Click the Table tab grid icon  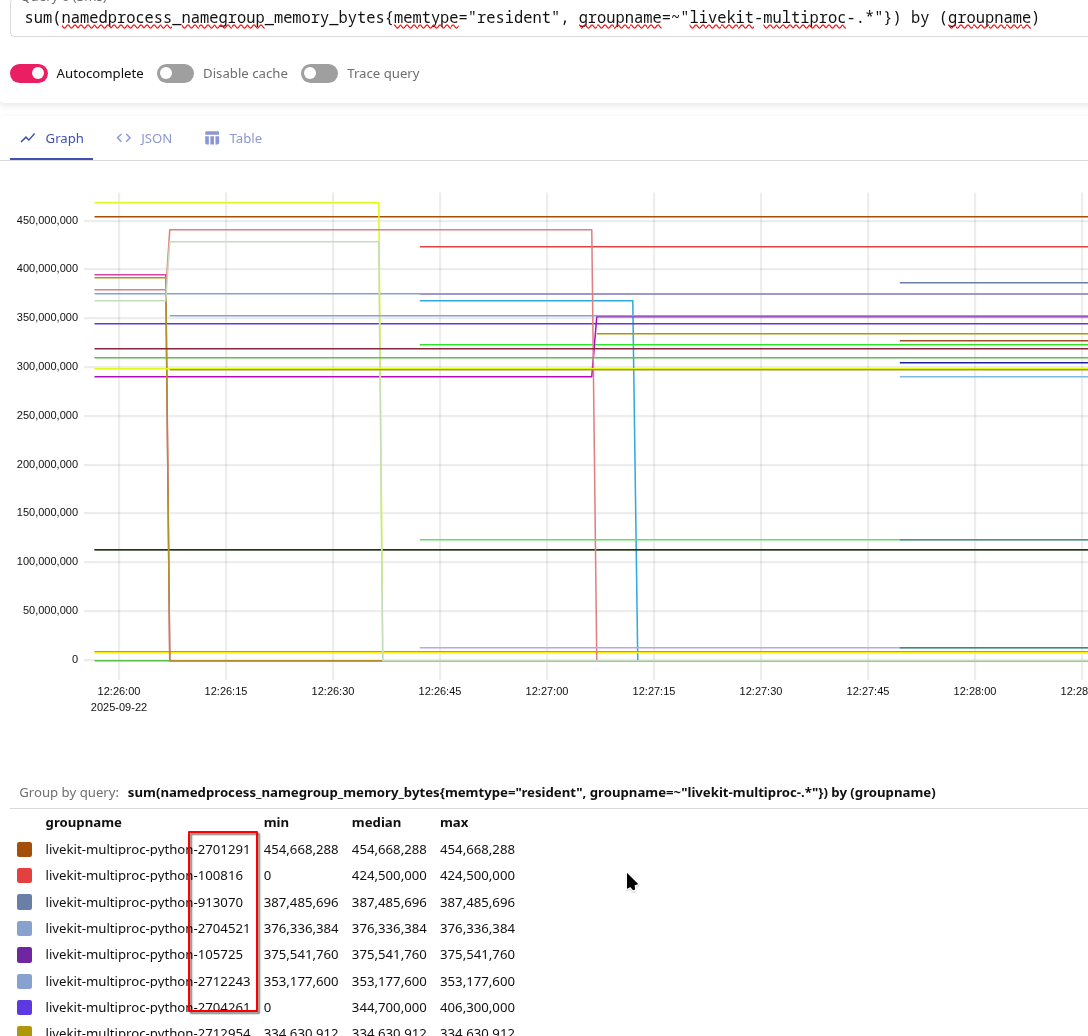212,138
